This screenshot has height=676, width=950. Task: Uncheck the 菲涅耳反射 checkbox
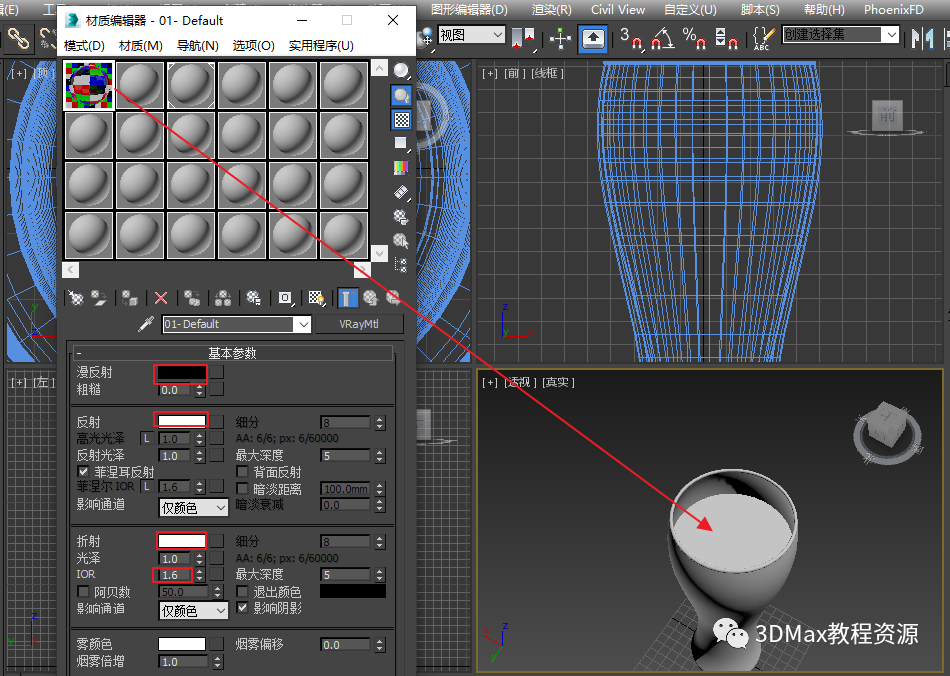(x=84, y=471)
